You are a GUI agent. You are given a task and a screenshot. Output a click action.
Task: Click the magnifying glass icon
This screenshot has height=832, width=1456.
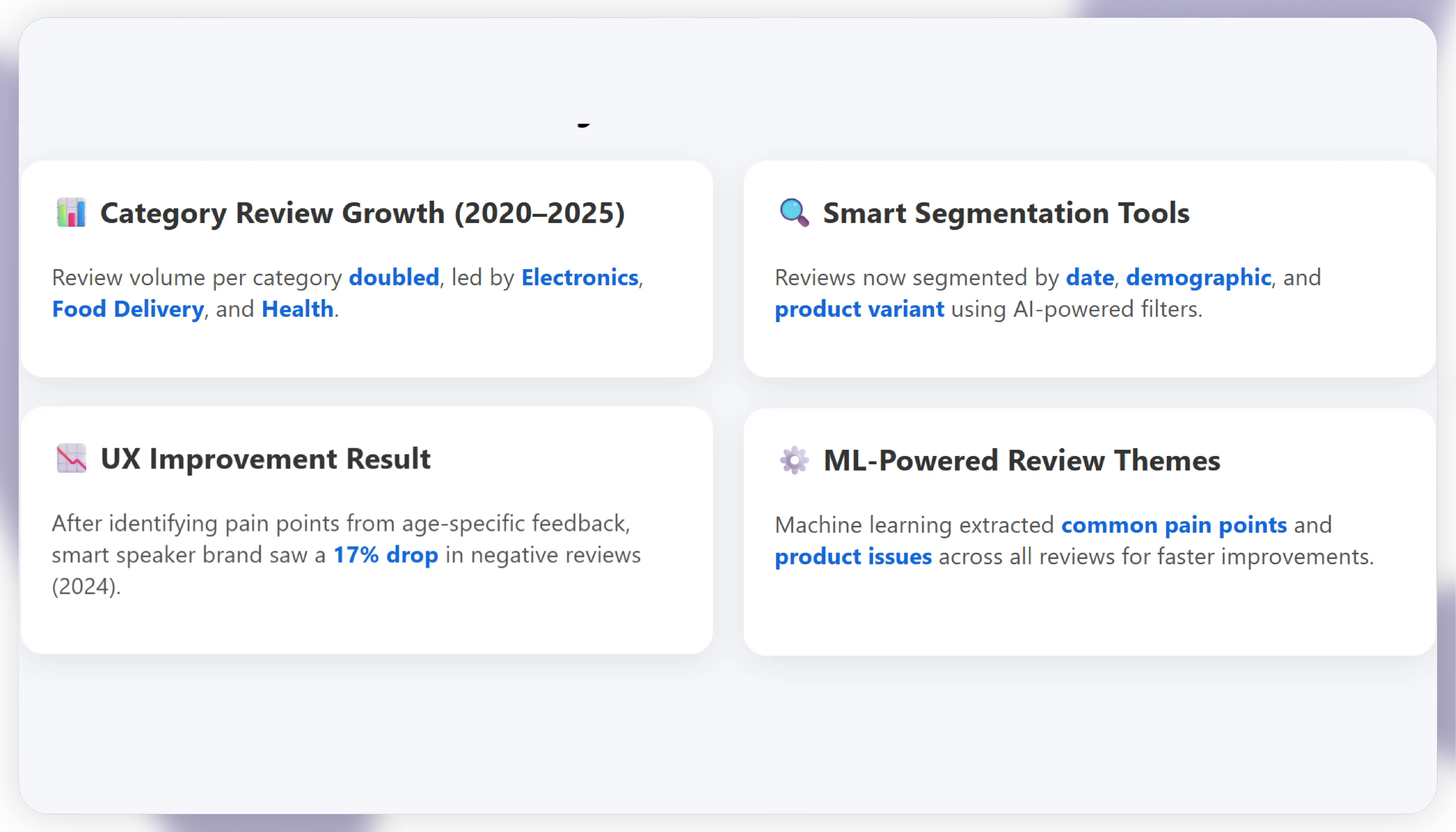coord(794,213)
